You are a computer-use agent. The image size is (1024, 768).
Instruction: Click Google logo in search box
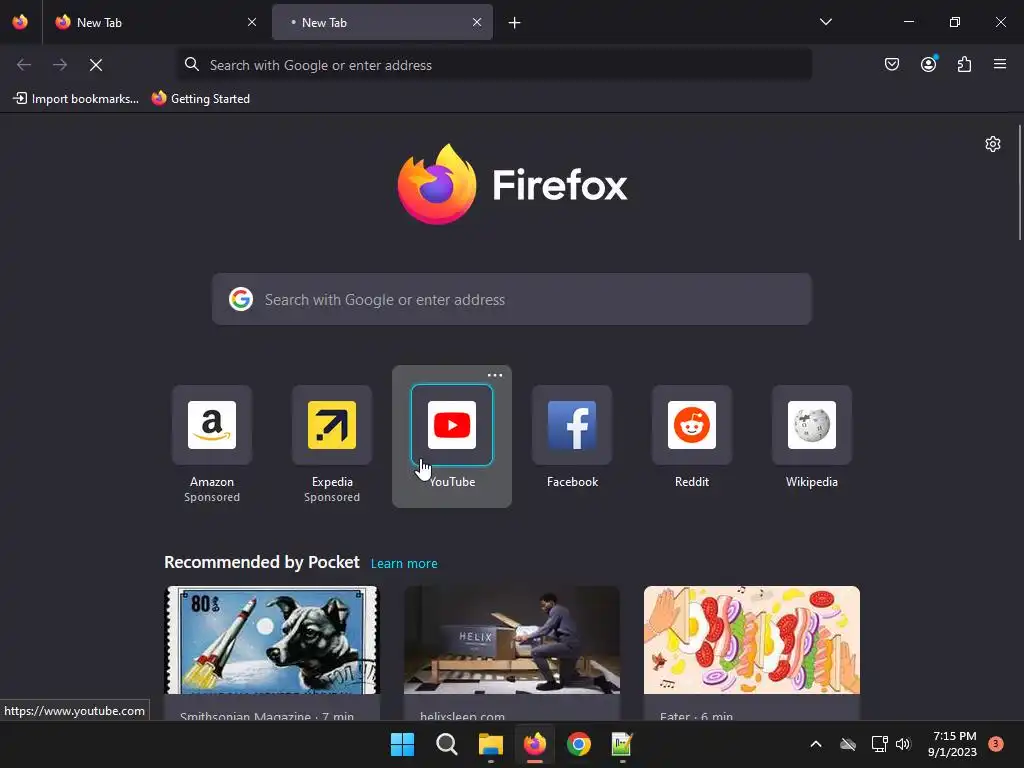click(x=241, y=299)
